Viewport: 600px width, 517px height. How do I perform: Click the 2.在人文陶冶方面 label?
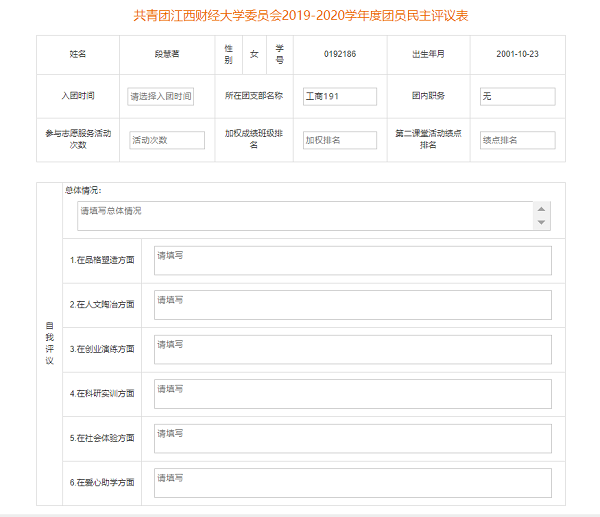point(102,305)
